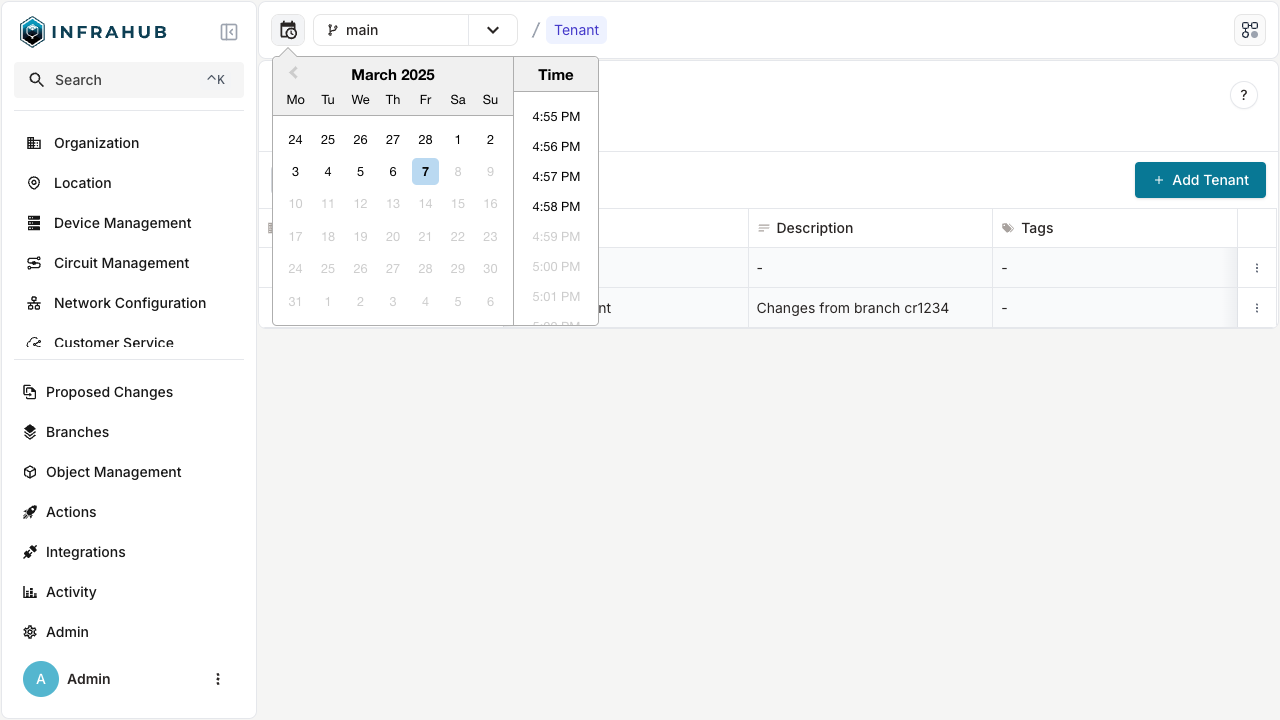Select 4:56 PM in the time list
This screenshot has height=720, width=1280.
[x=556, y=146]
